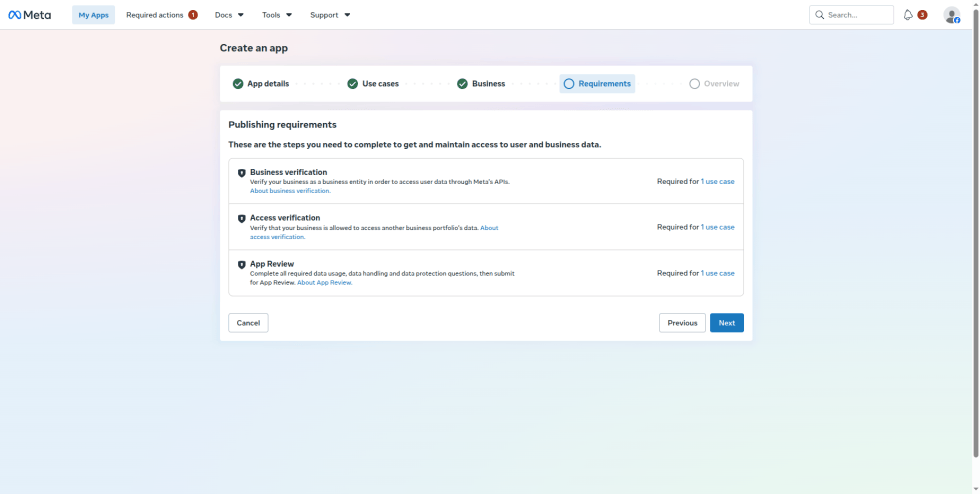Click the Overview step circle indicator
Image resolution: width=980 pixels, height=494 pixels.
coord(694,84)
